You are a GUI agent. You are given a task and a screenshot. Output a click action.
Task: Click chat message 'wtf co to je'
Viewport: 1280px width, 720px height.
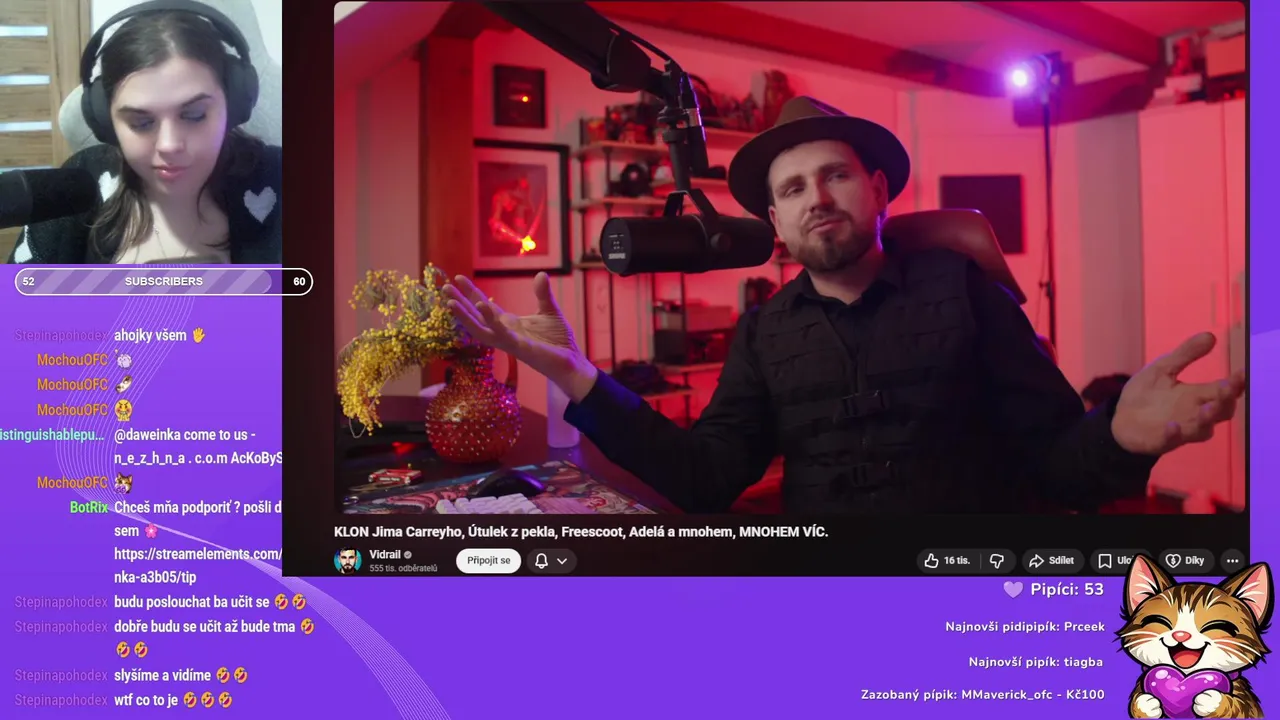coord(173,700)
